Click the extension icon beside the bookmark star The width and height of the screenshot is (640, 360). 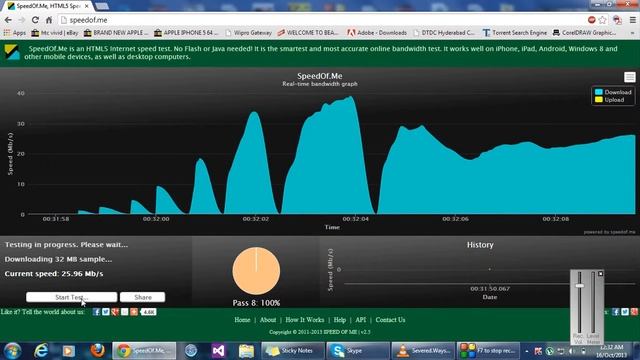[617, 20]
